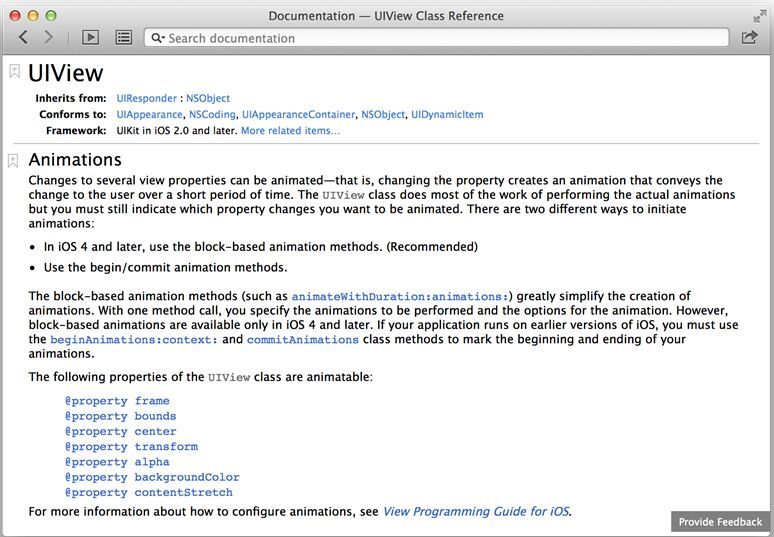Viewport: 774px width, 537px height.
Task: Follow beginAnimations:context: link
Action: (134, 340)
